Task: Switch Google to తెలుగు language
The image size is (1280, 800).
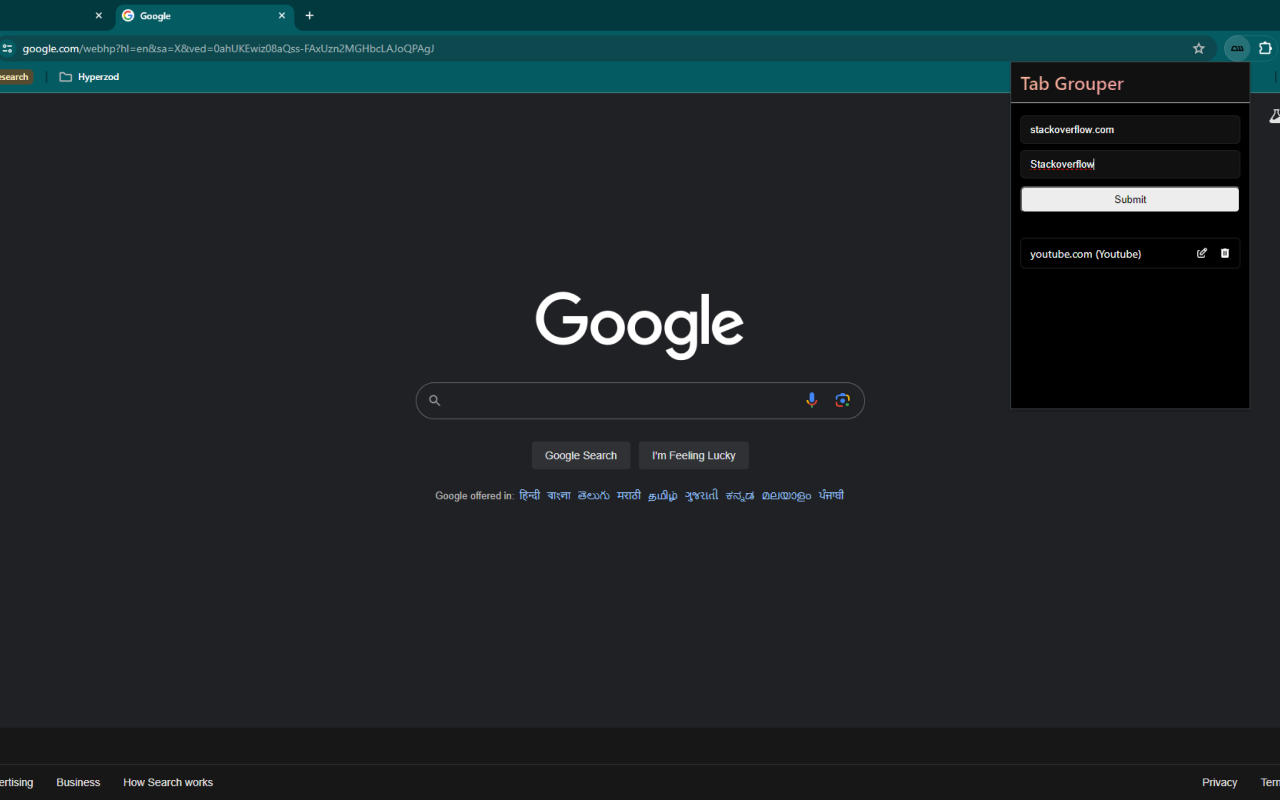Action: tap(594, 495)
